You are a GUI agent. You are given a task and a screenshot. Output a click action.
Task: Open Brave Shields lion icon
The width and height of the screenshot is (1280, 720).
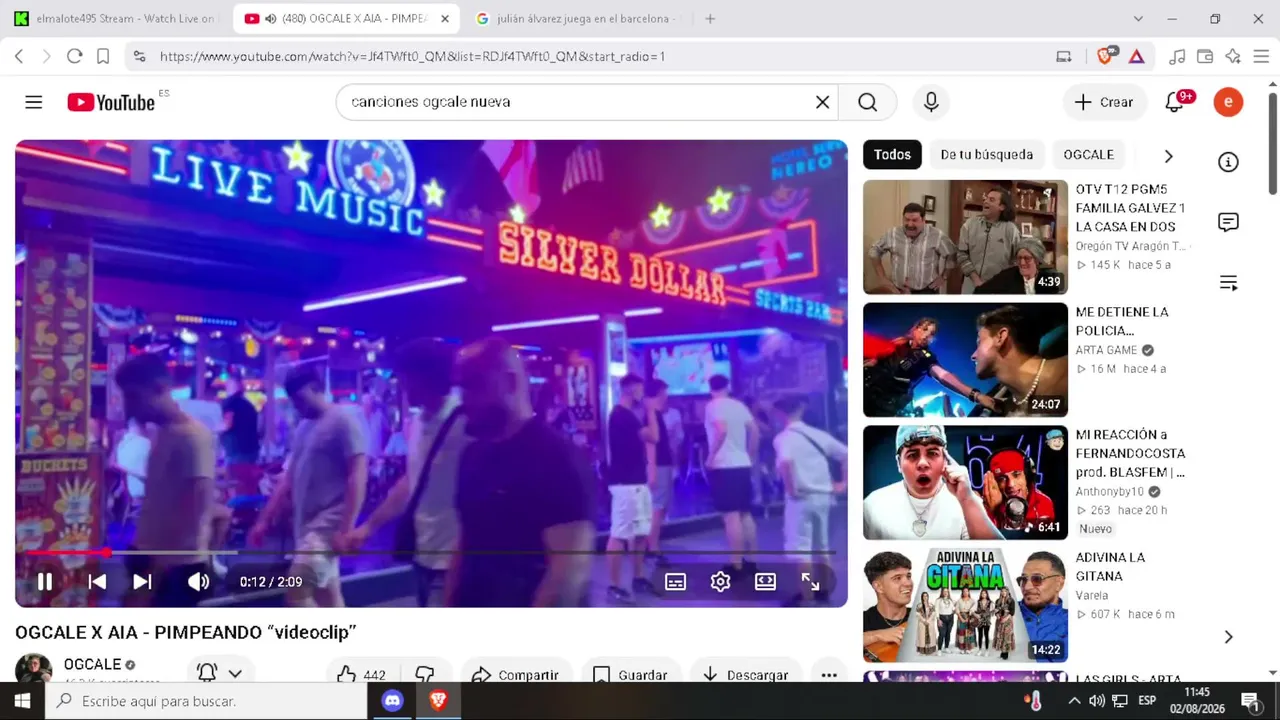[x=1106, y=56]
